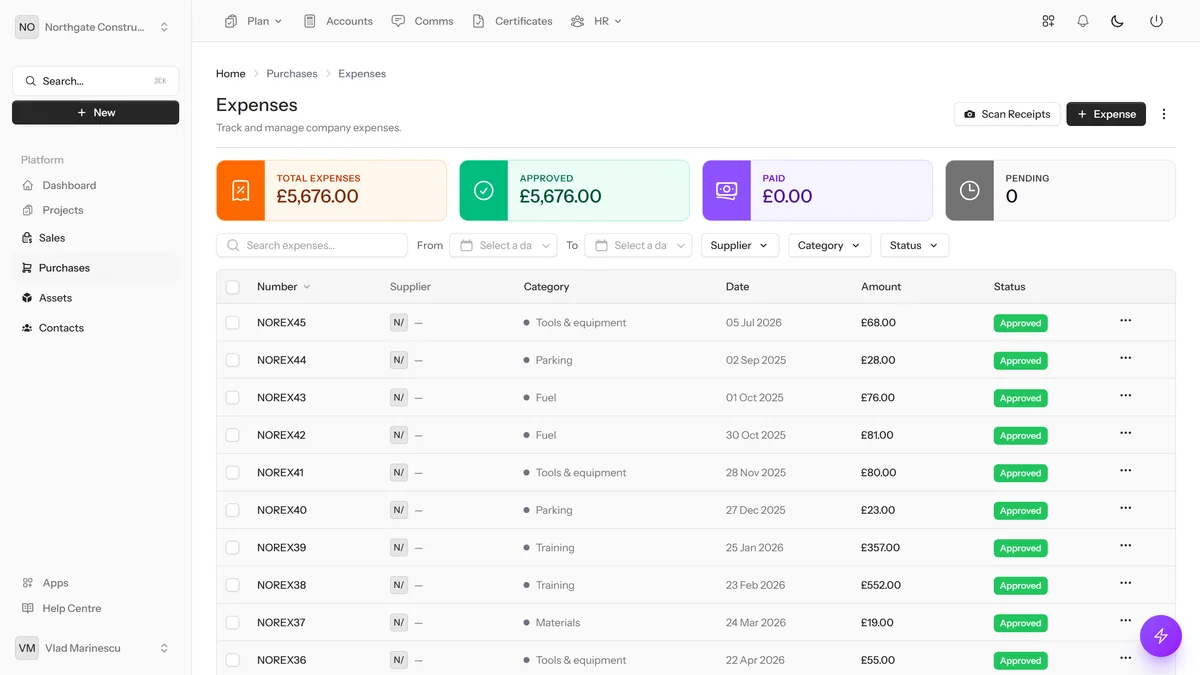The width and height of the screenshot is (1200, 675).
Task: Toggle dark mode moon icon
Action: [x=1118, y=21]
